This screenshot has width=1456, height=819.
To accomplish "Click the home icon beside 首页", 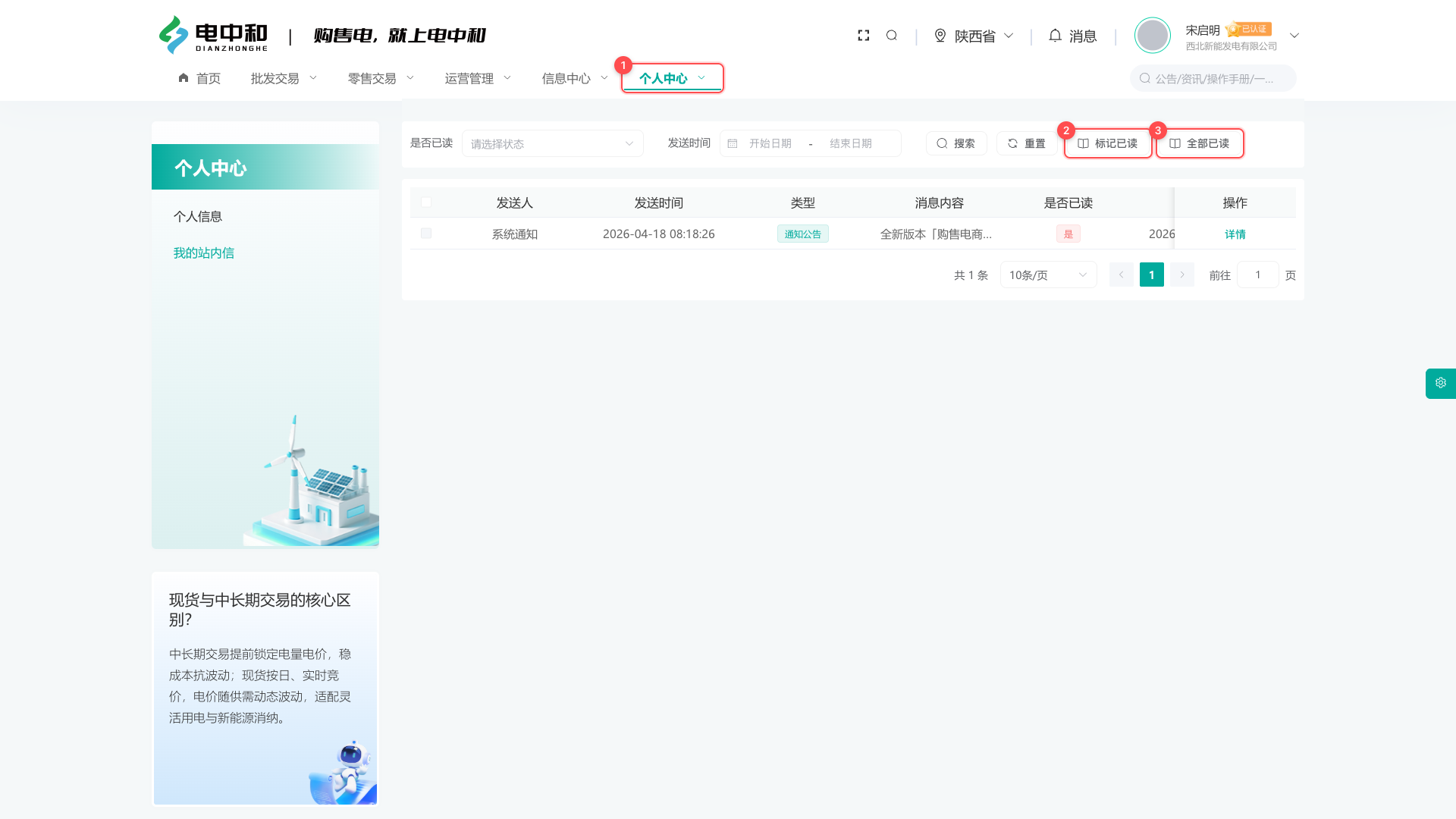I will pyautogui.click(x=184, y=78).
